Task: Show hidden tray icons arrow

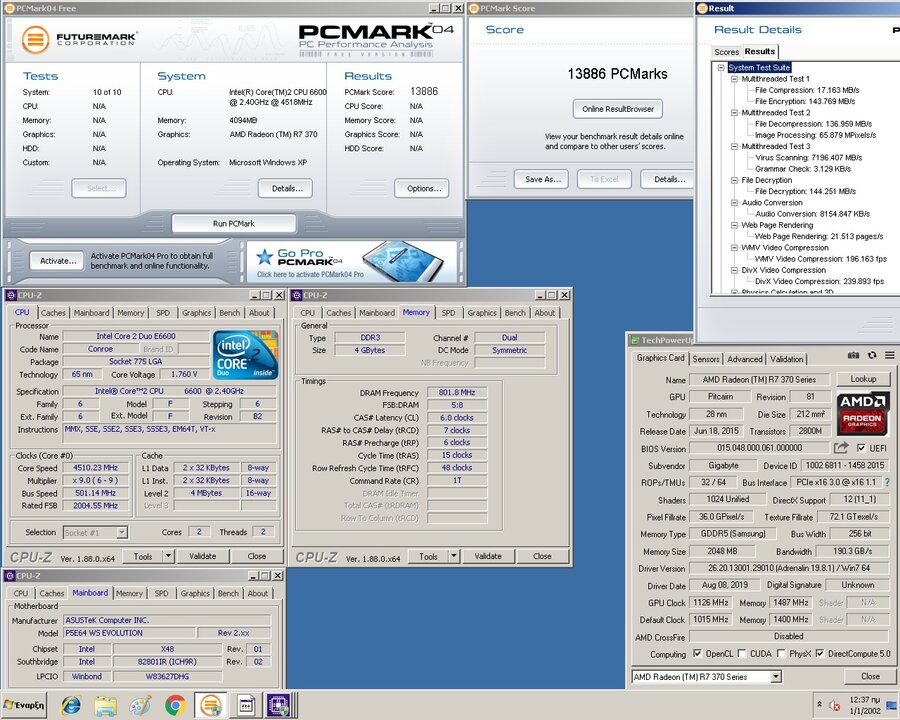Action: click(819, 704)
